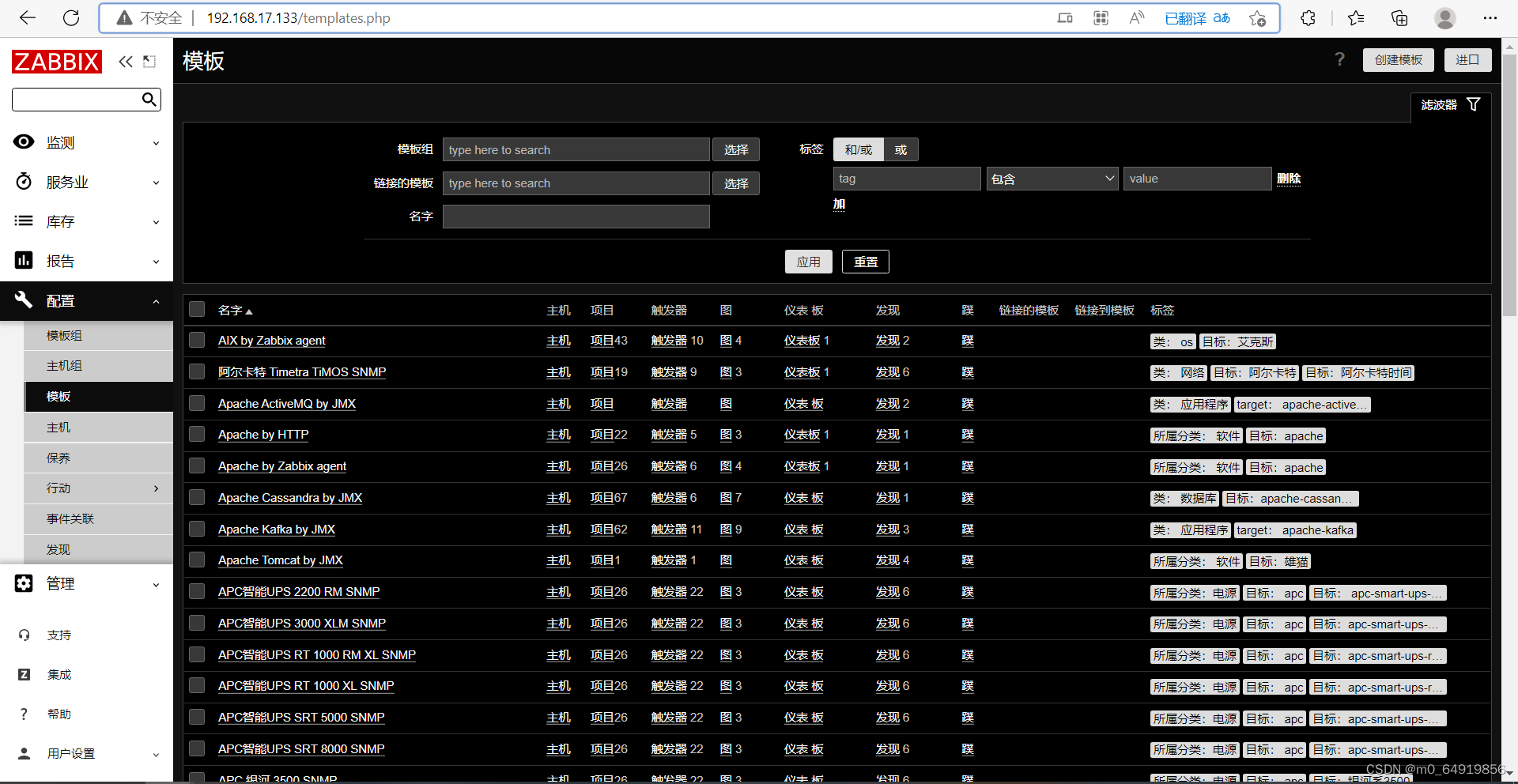
Task: Click the list icon for 库存
Action: pos(24,220)
